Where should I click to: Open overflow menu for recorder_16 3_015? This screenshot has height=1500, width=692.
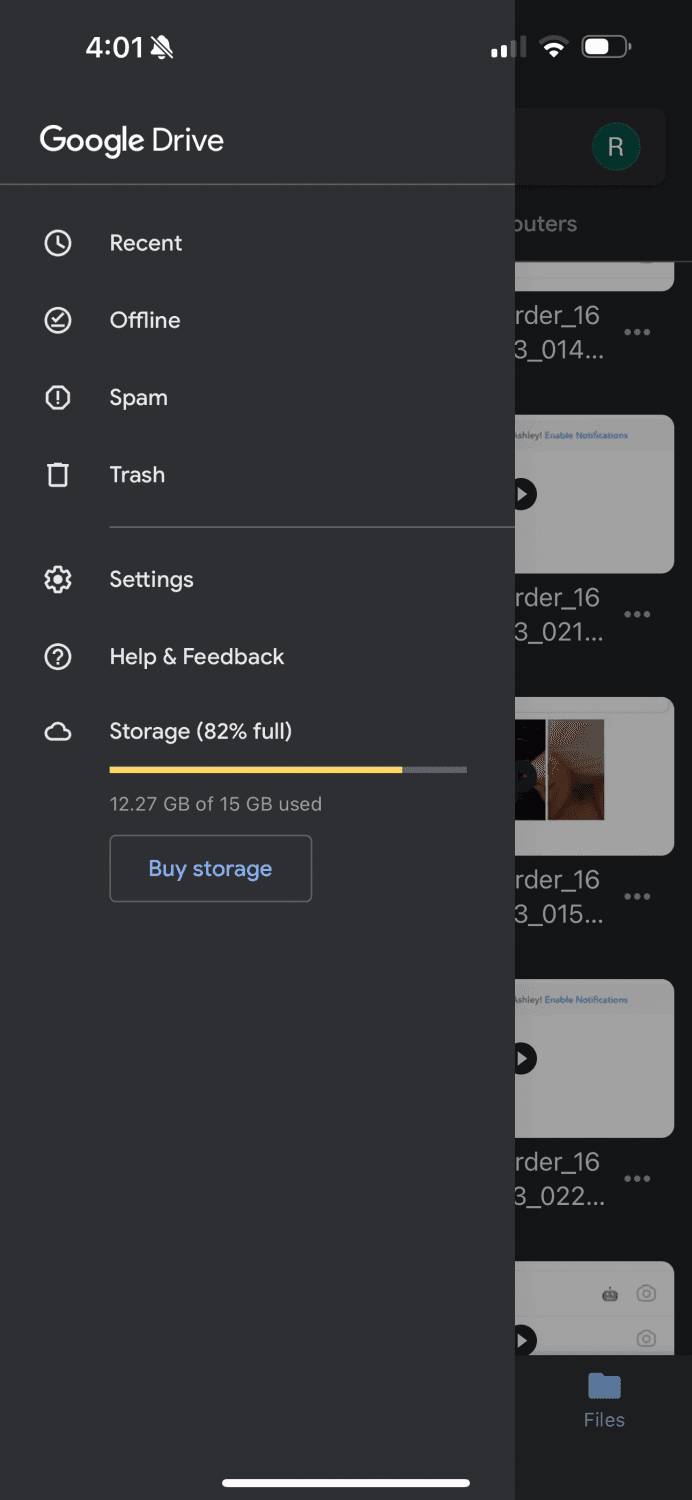coord(637,896)
